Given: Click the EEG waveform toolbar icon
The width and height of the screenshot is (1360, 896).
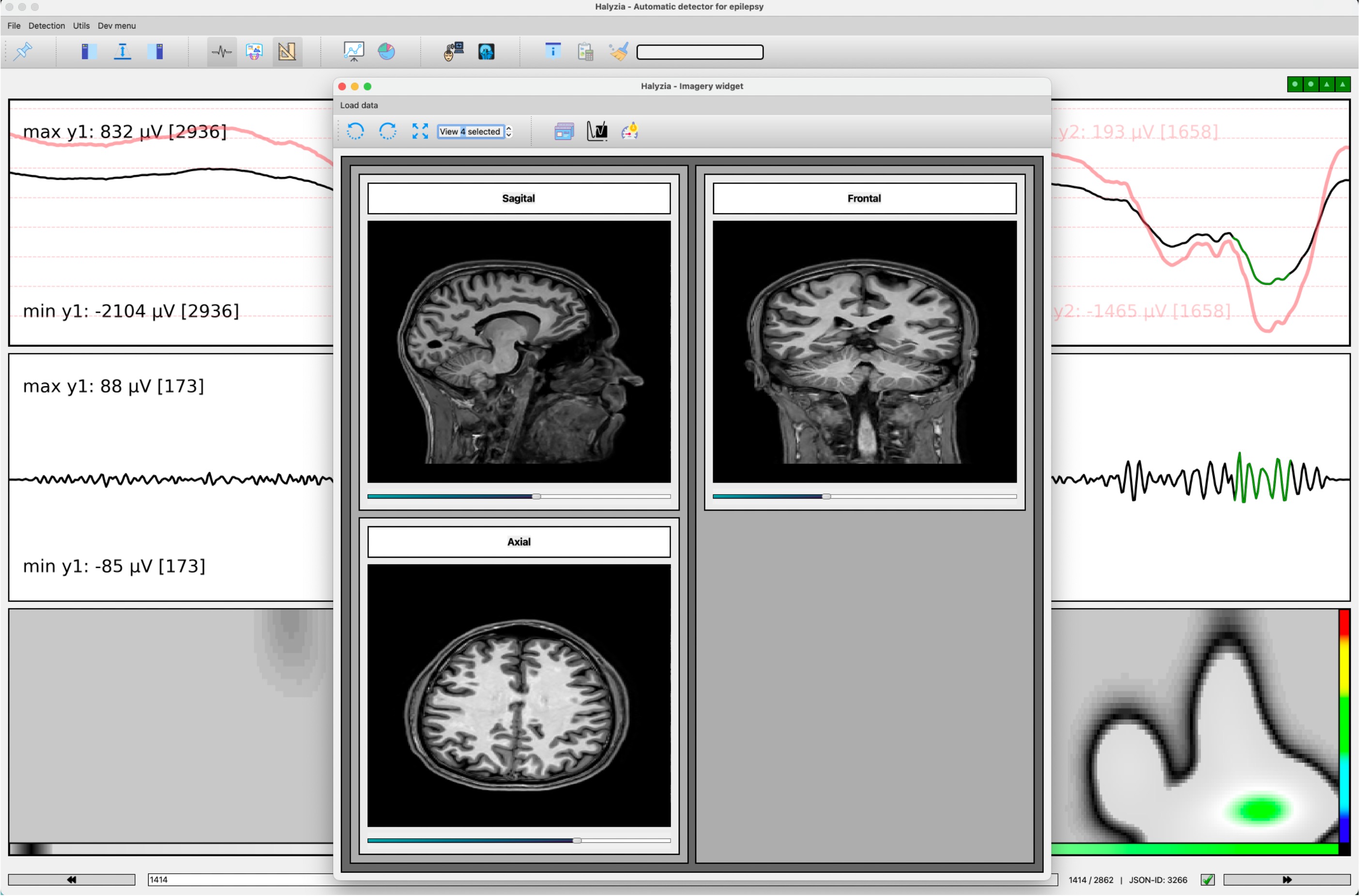Looking at the screenshot, I should click(x=222, y=52).
